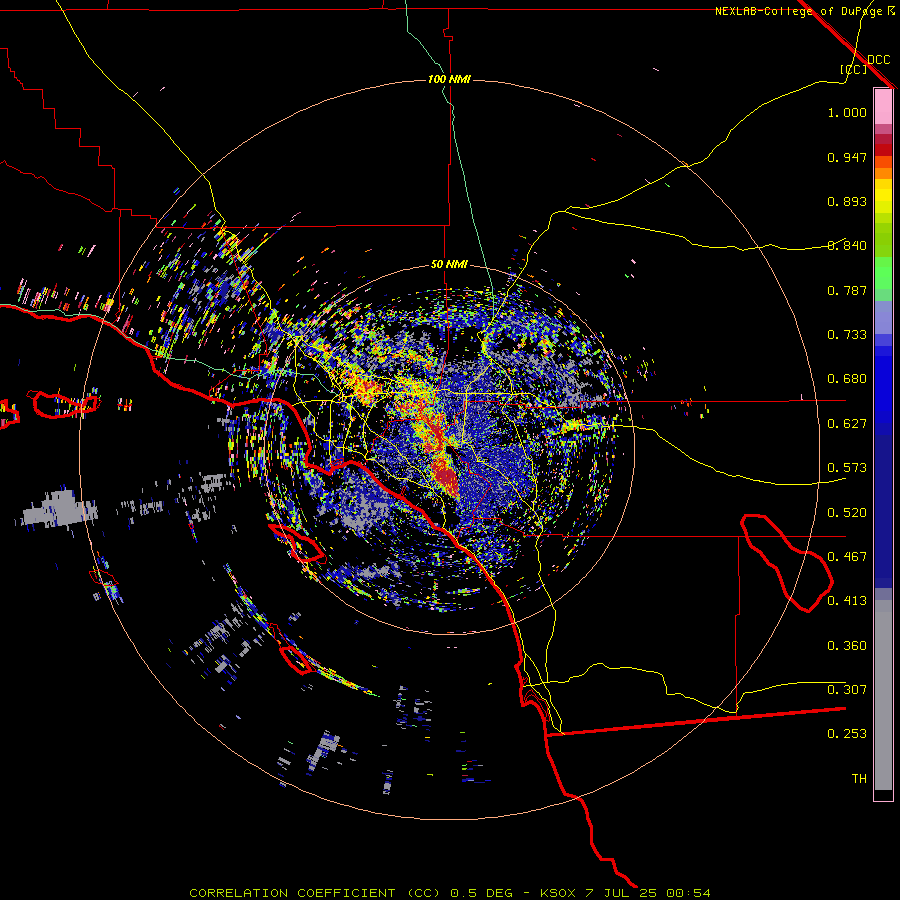Click the 0.467 scale value
The image size is (900, 900).
(x=847, y=557)
